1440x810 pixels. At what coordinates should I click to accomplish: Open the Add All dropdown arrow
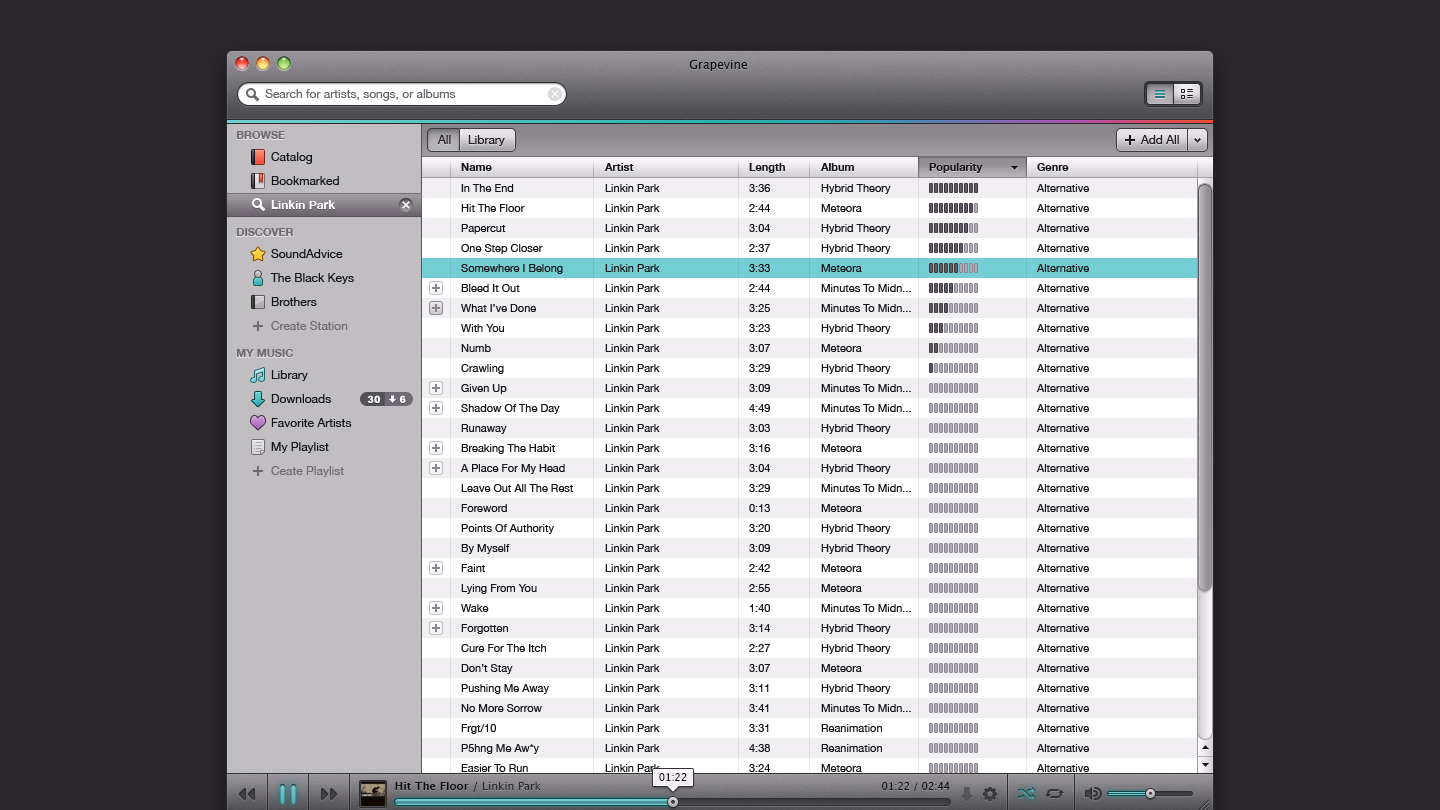point(1198,140)
